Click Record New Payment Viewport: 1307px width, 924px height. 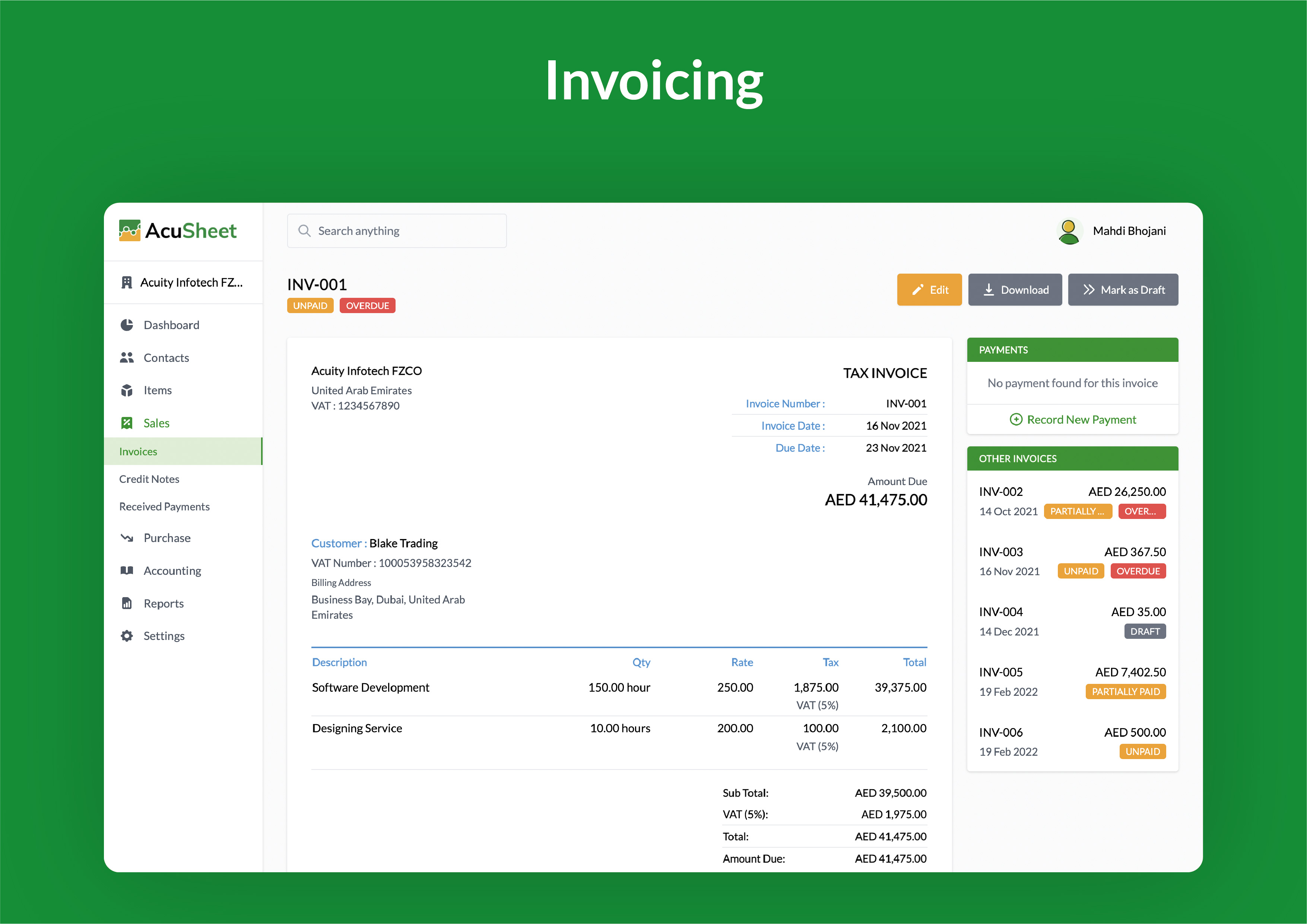(1072, 419)
